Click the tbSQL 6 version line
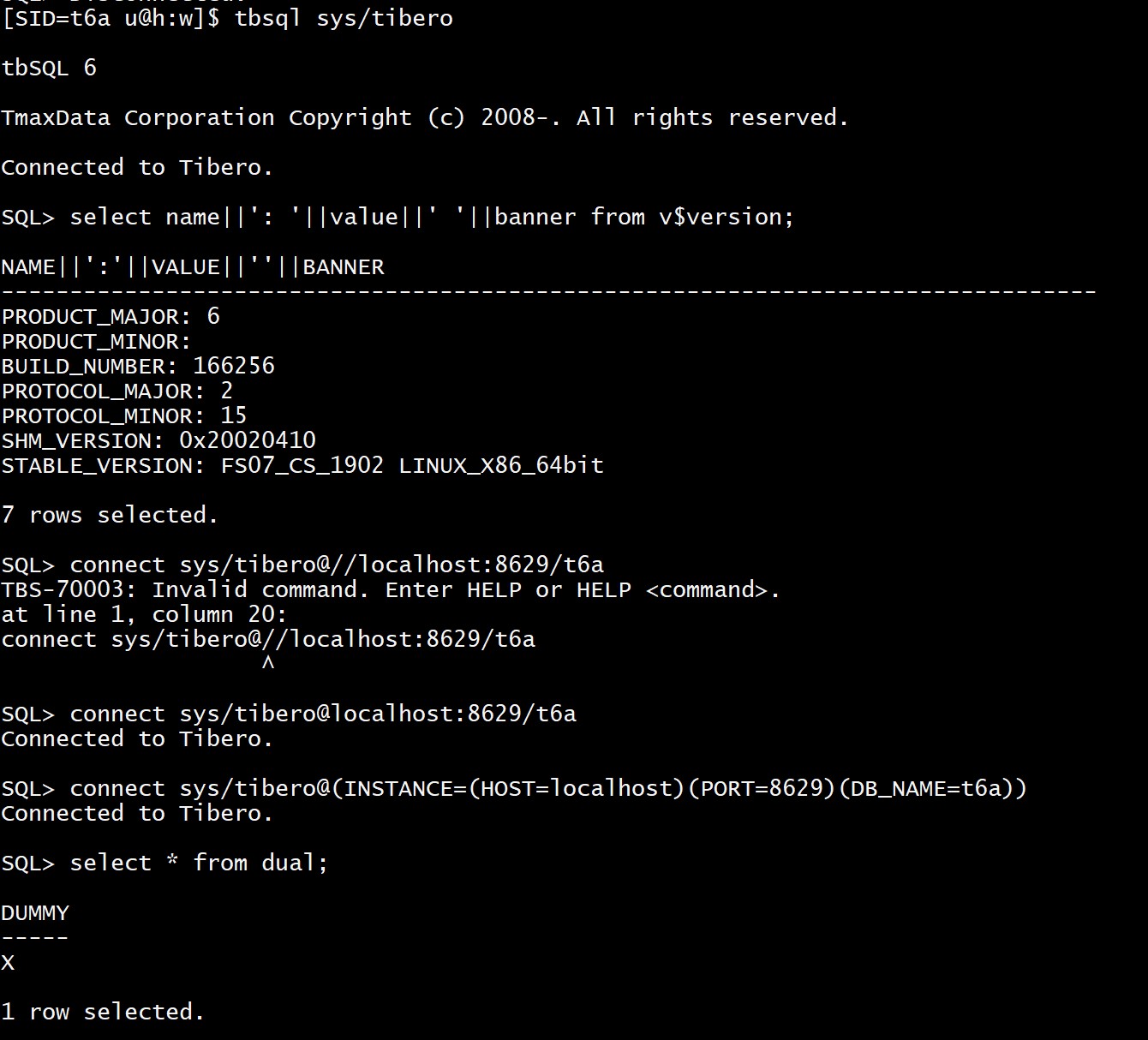The height and width of the screenshot is (1040, 1148). 49,68
